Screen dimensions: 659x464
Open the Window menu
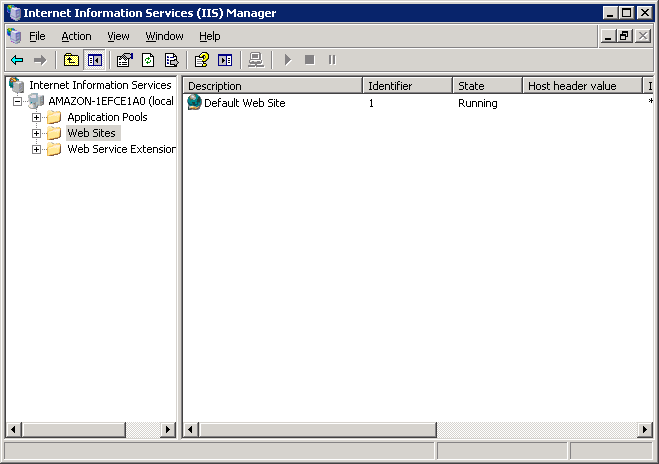[x=164, y=36]
